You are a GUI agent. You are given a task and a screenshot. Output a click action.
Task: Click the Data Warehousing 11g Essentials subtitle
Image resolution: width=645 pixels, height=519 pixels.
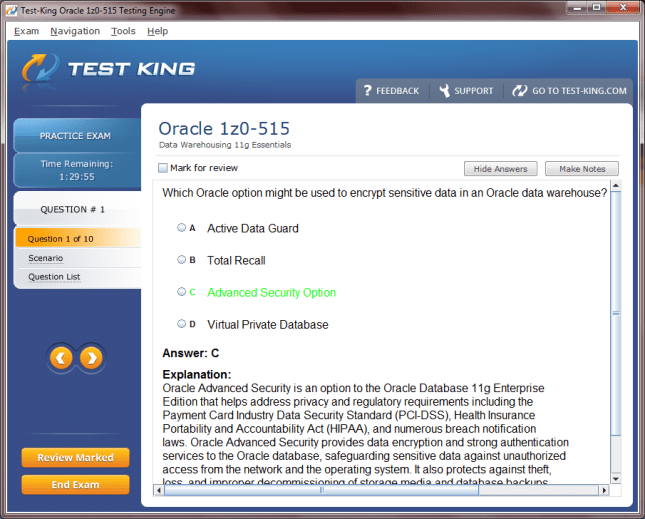225,145
